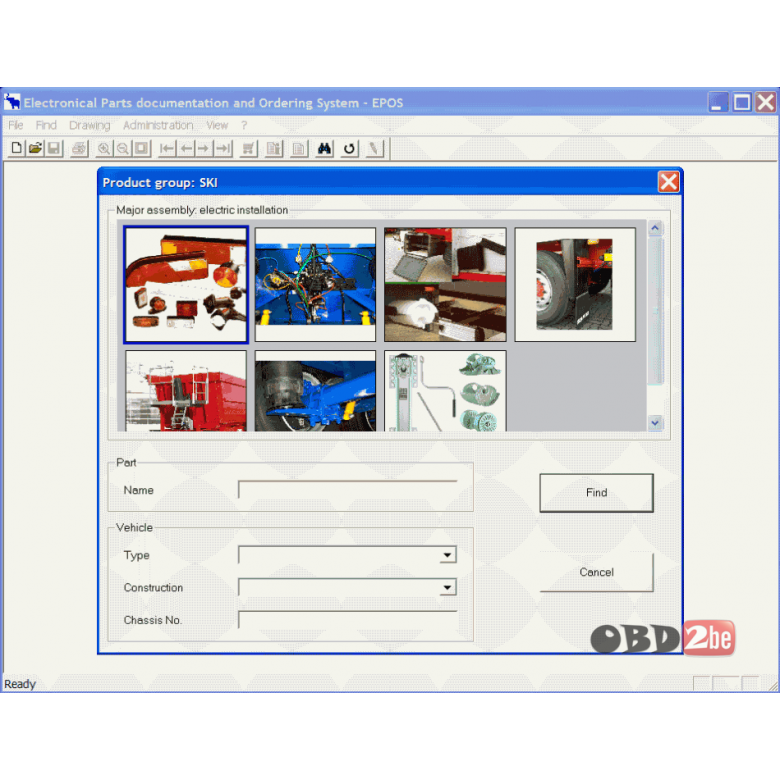Image resolution: width=780 pixels, height=780 pixels.
Task: Open the Drawing menu
Action: coord(90,125)
